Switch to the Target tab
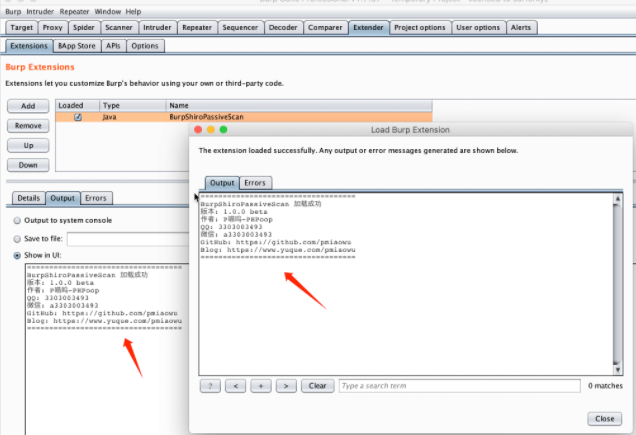The width and height of the screenshot is (636, 435). [21, 28]
